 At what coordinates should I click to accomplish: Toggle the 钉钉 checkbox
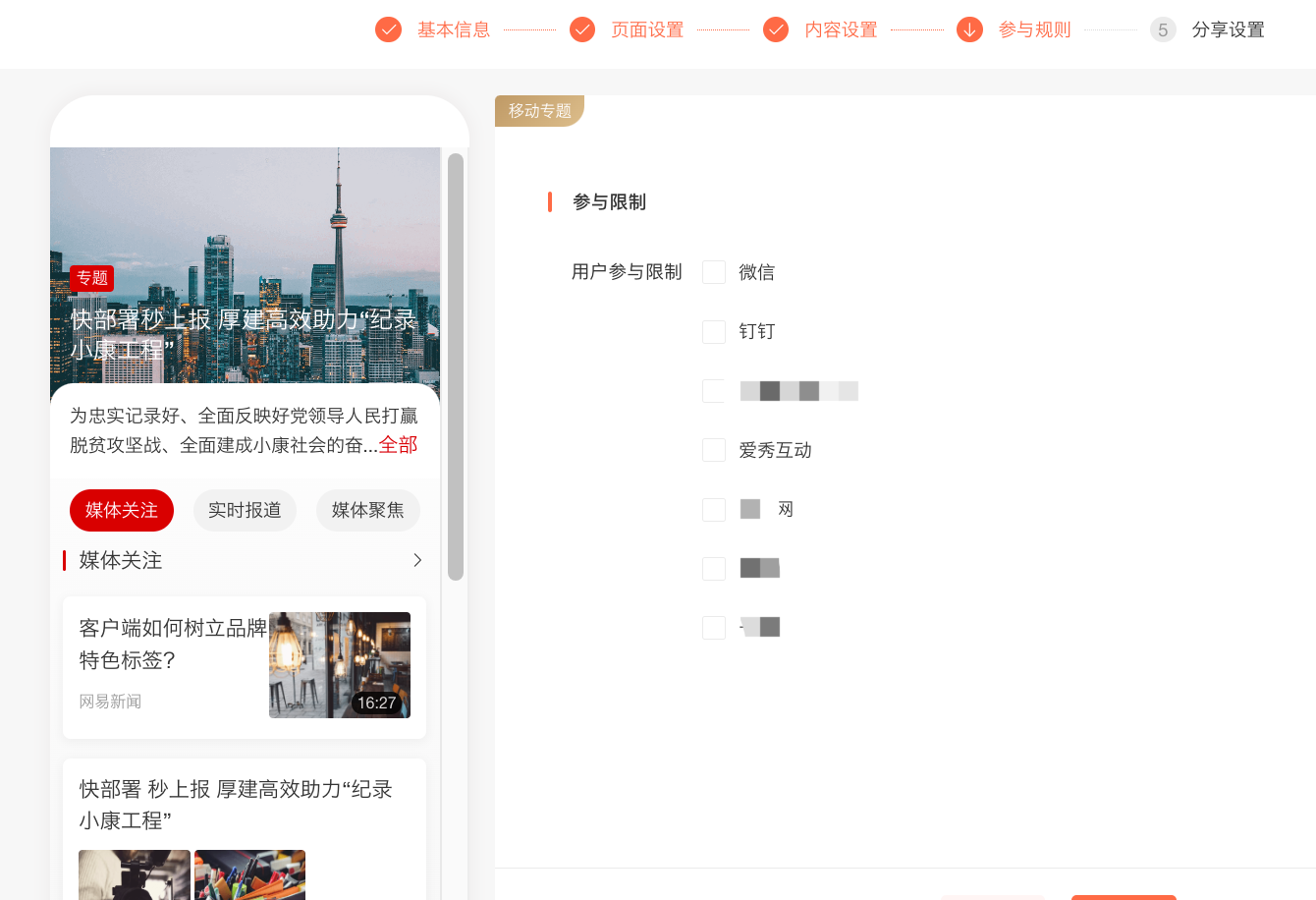pyautogui.click(x=714, y=332)
